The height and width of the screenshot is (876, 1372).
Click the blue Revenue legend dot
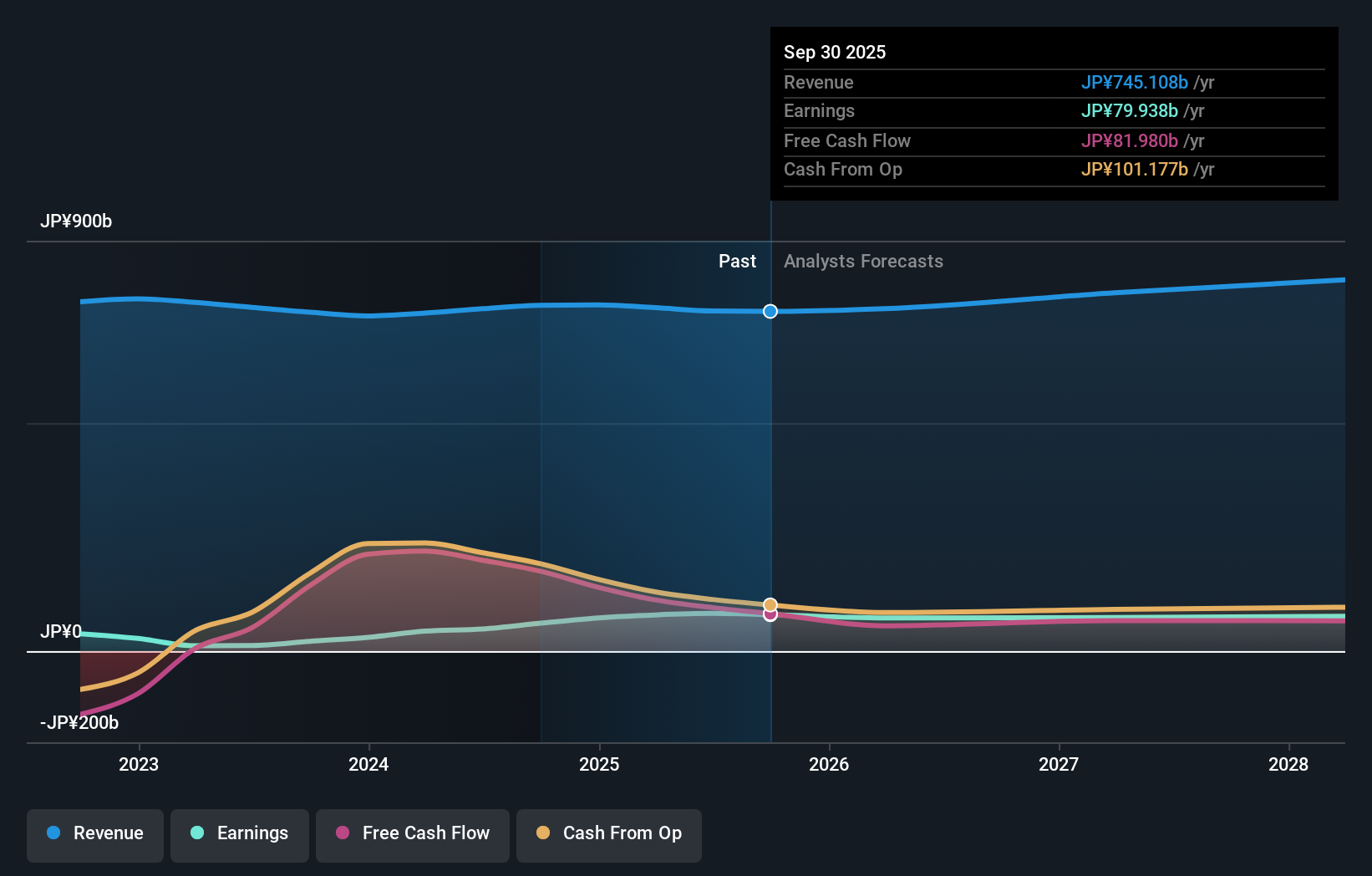pyautogui.click(x=53, y=833)
